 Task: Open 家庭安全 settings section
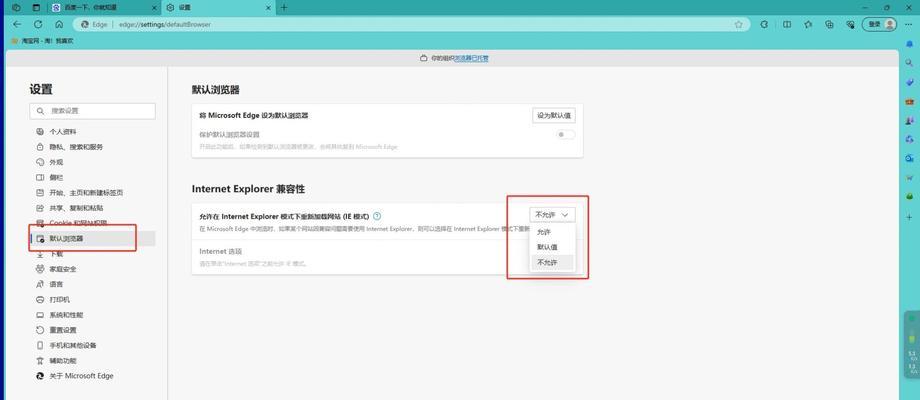pyautogui.click(x=93, y=269)
